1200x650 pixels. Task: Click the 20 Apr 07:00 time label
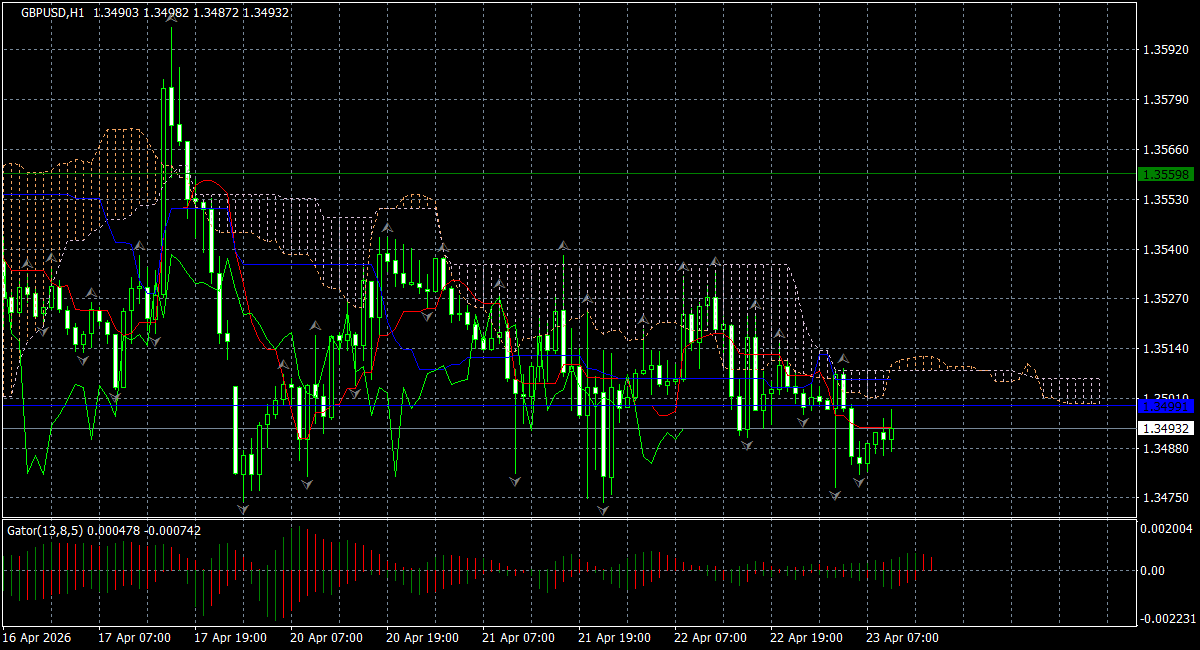326,637
